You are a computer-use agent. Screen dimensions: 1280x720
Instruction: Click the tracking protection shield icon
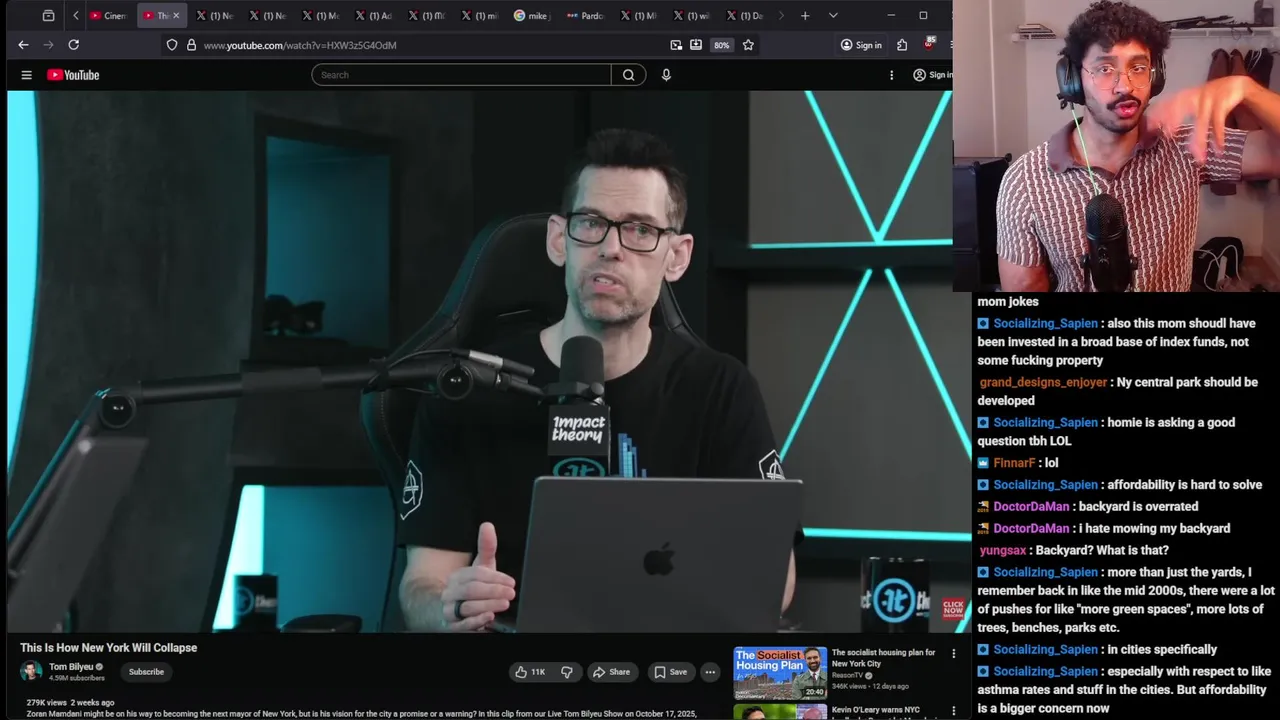point(172,45)
